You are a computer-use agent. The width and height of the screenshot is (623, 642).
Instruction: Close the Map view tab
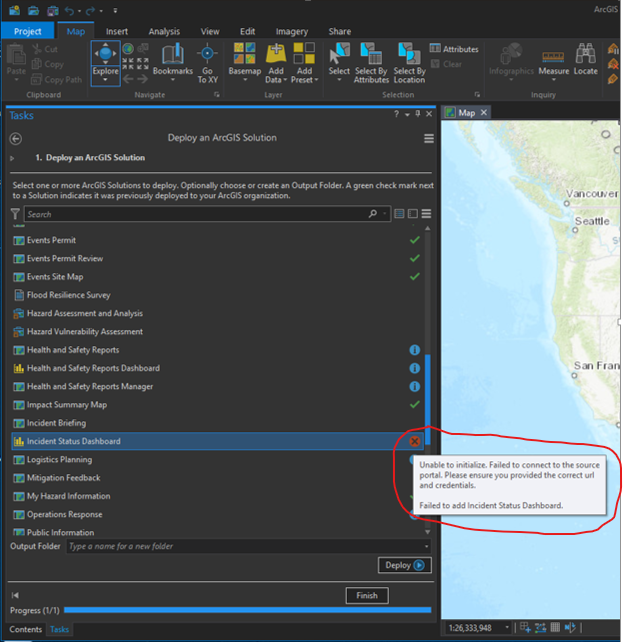point(483,112)
